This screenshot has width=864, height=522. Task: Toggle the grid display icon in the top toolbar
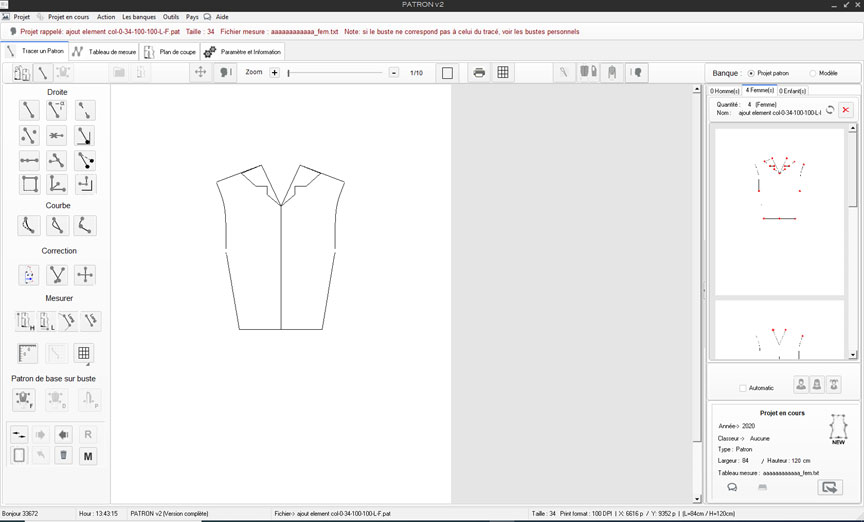coord(503,73)
